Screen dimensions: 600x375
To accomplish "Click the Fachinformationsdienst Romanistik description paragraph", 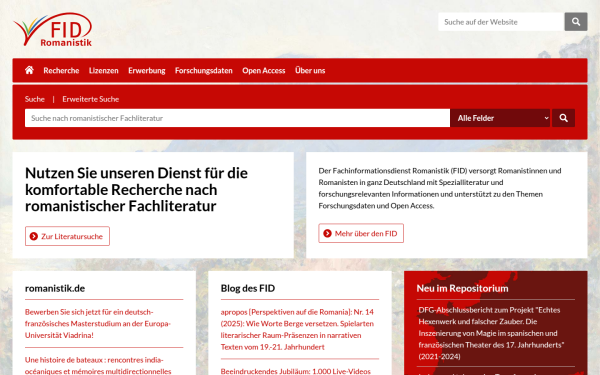I will pos(440,188).
